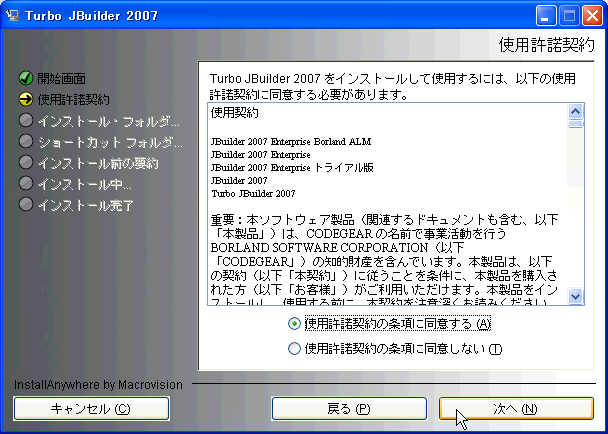Select 使用許諾契約の条項に同意する radio button
Viewport: 608px width, 434px height.
point(294,324)
